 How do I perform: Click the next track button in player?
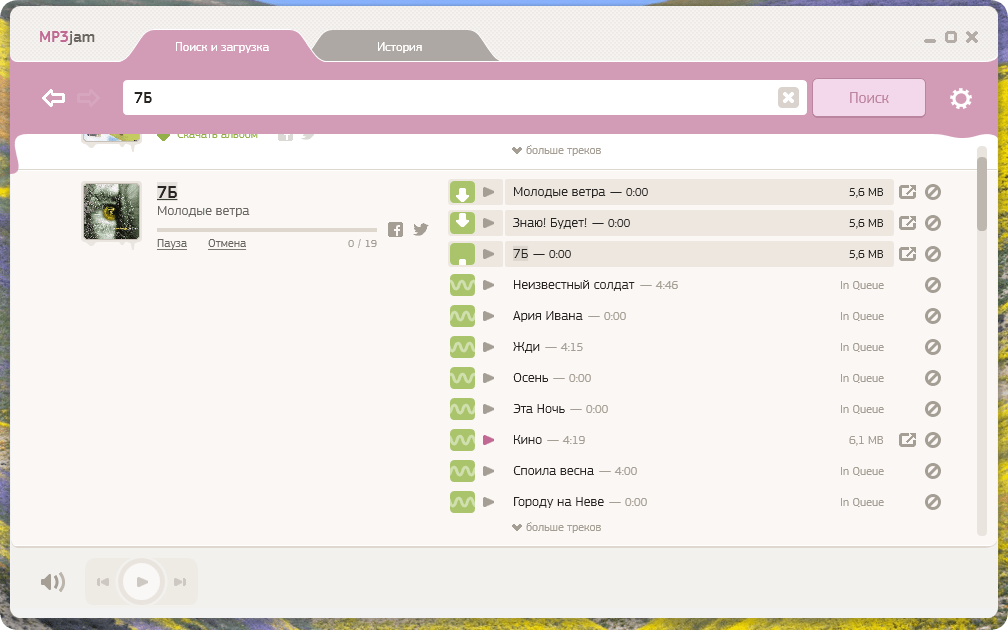[180, 582]
